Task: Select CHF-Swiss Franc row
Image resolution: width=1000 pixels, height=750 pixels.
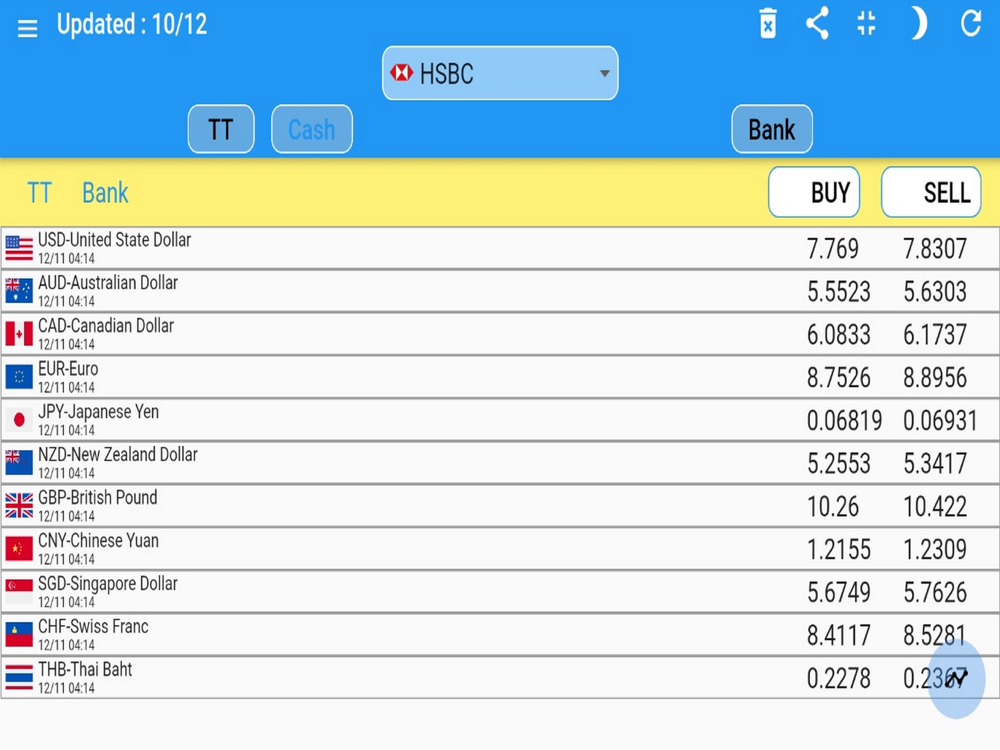Action: coord(500,635)
